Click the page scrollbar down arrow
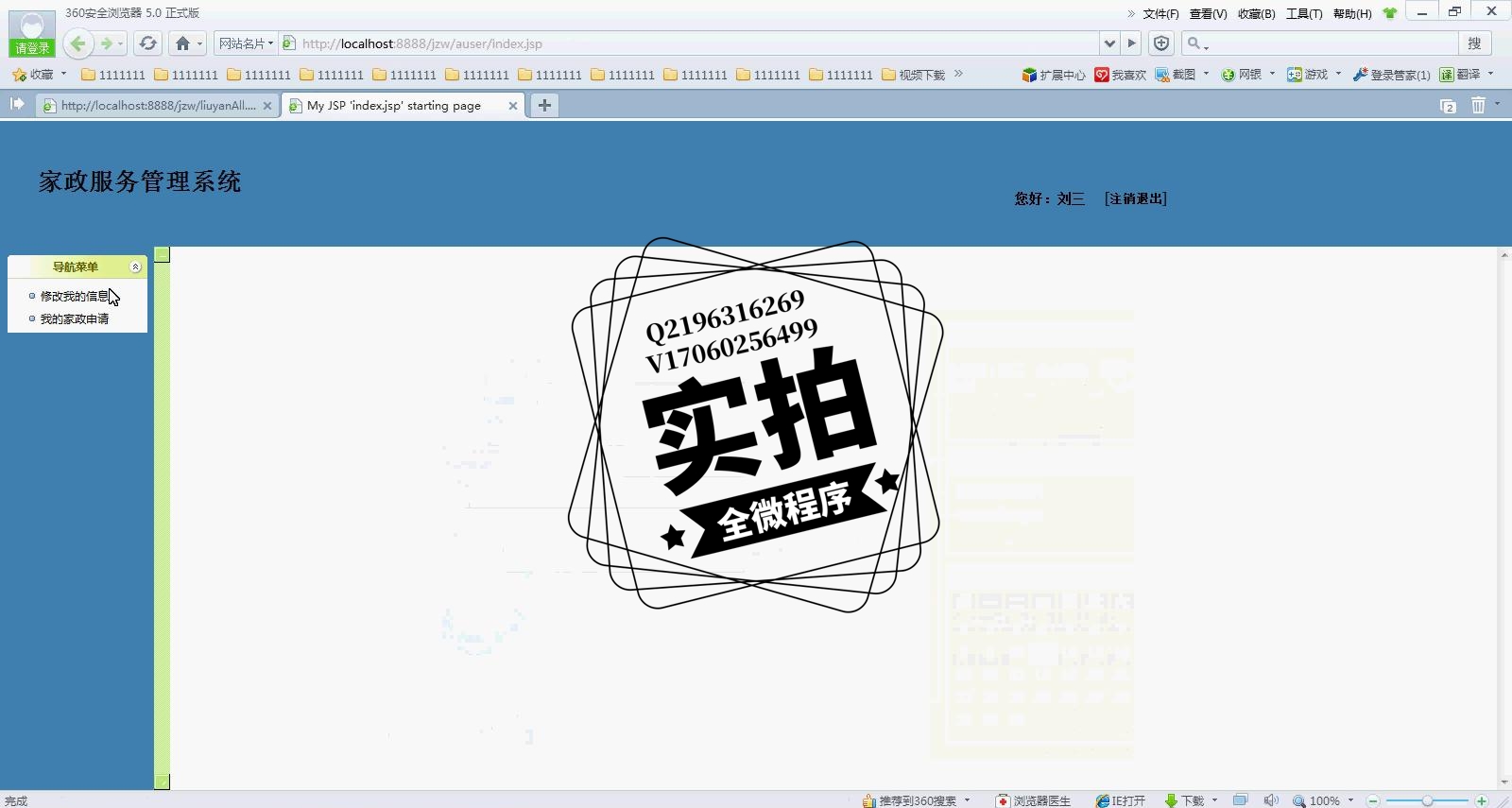The image size is (1512, 808). coord(1504,782)
